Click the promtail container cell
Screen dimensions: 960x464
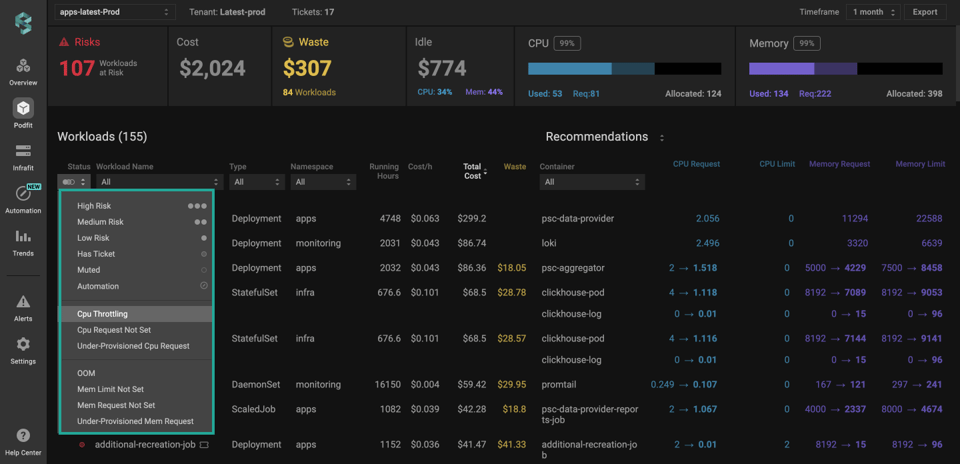point(560,384)
